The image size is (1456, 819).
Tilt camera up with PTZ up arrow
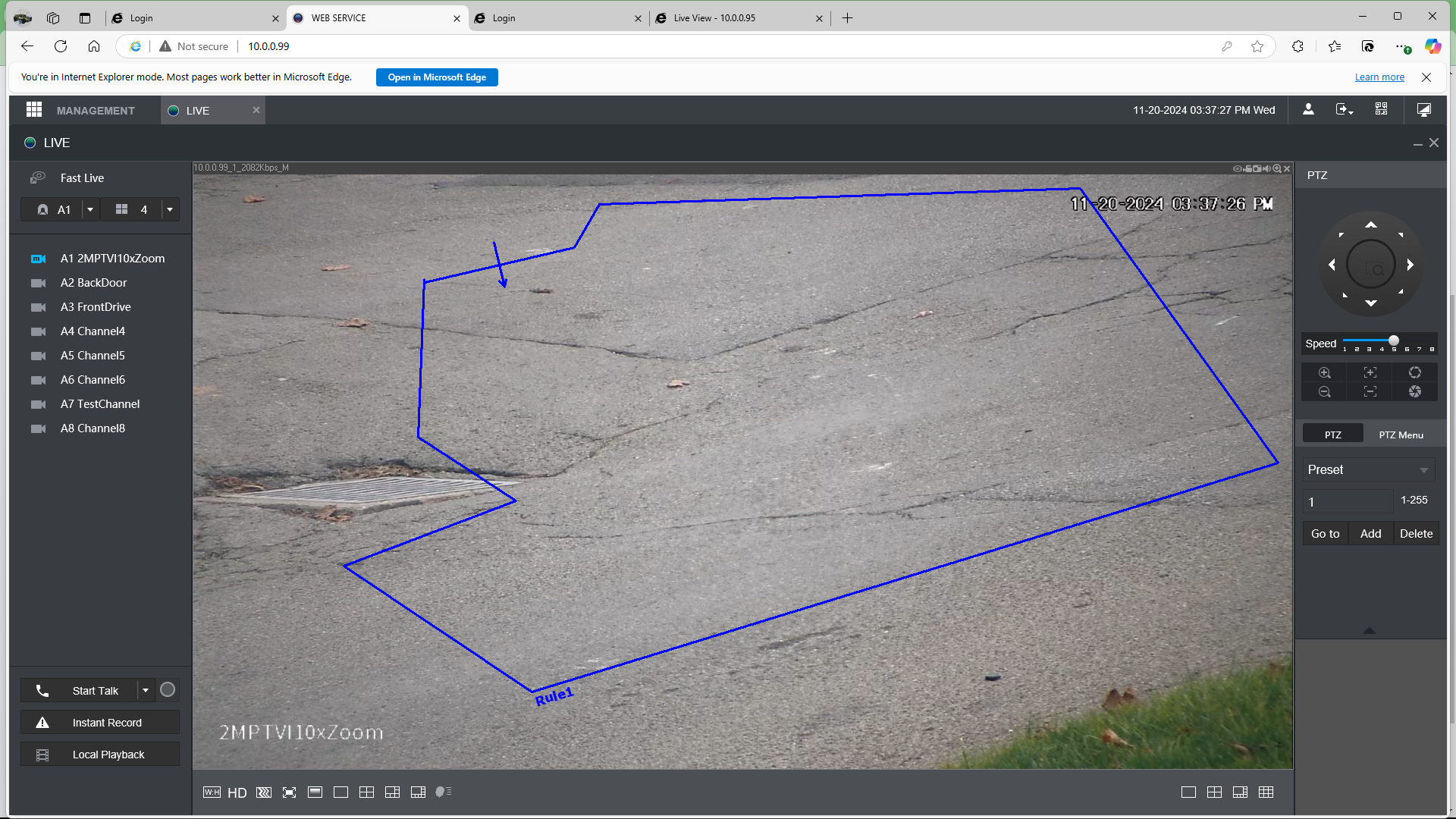click(x=1370, y=225)
